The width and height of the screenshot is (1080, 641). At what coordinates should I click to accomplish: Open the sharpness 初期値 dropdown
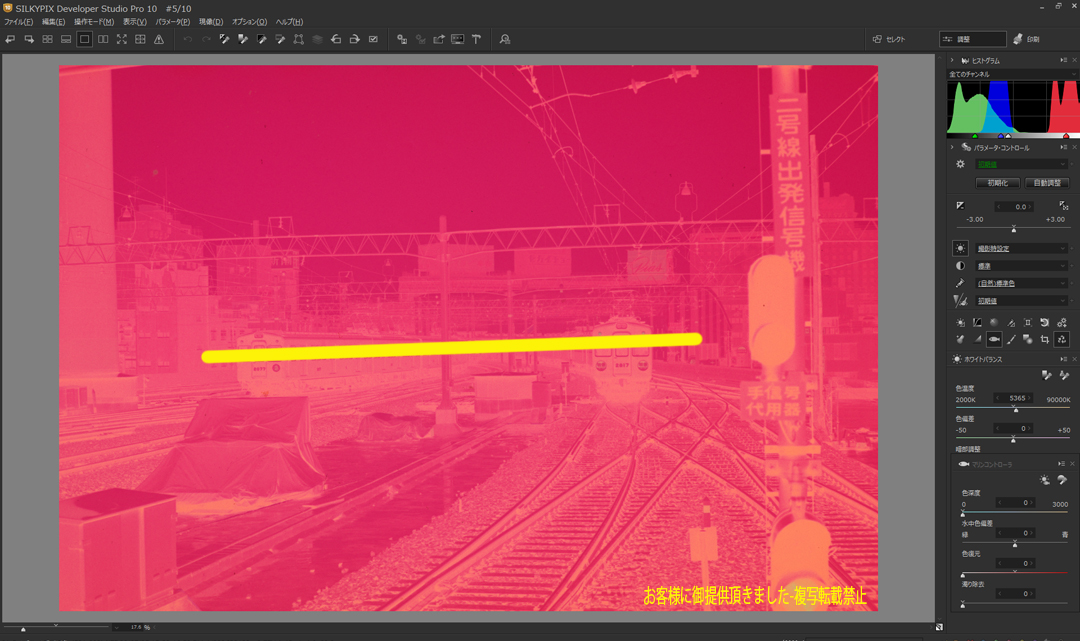(1021, 302)
